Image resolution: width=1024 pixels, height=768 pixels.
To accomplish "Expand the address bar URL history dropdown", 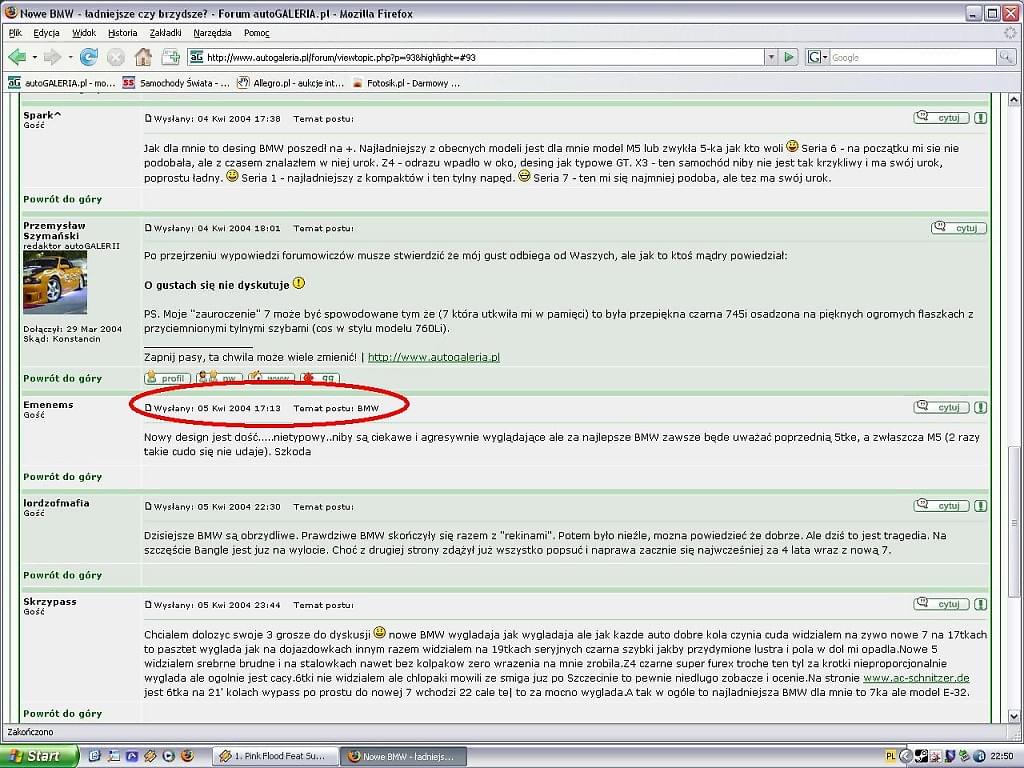I will [x=771, y=57].
